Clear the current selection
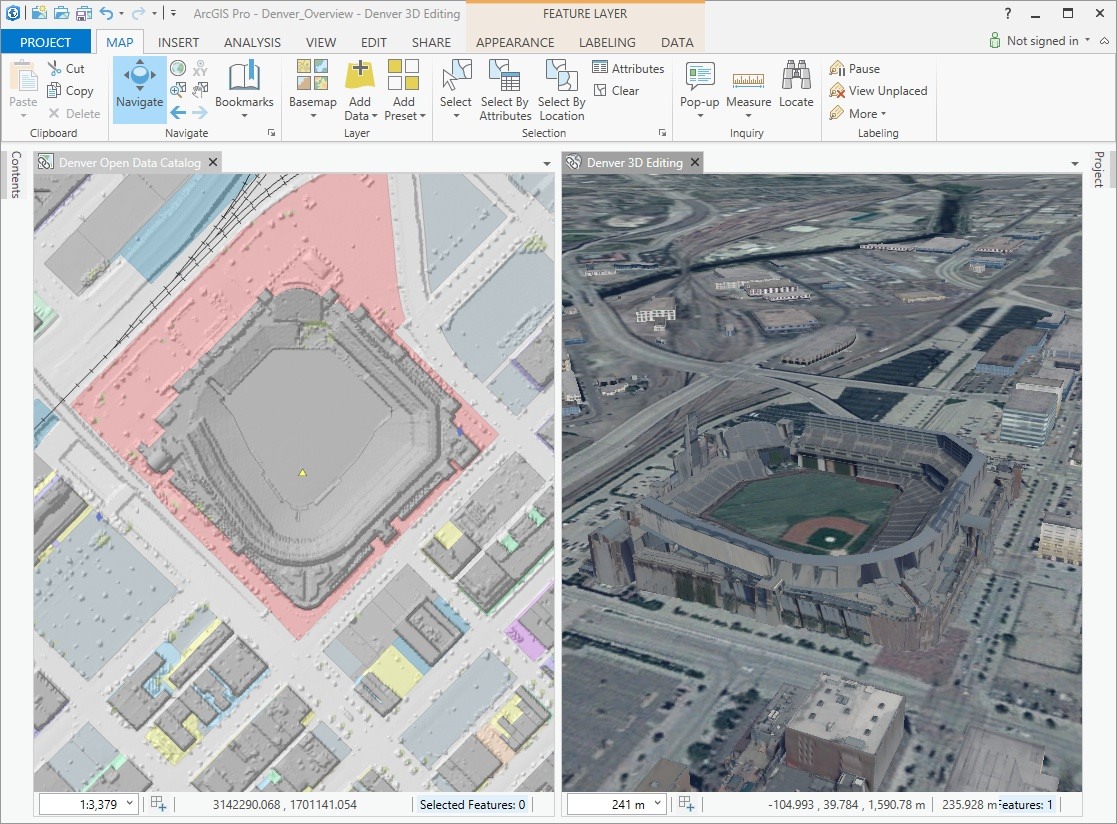Screen dimensions: 1117x824 point(616,90)
